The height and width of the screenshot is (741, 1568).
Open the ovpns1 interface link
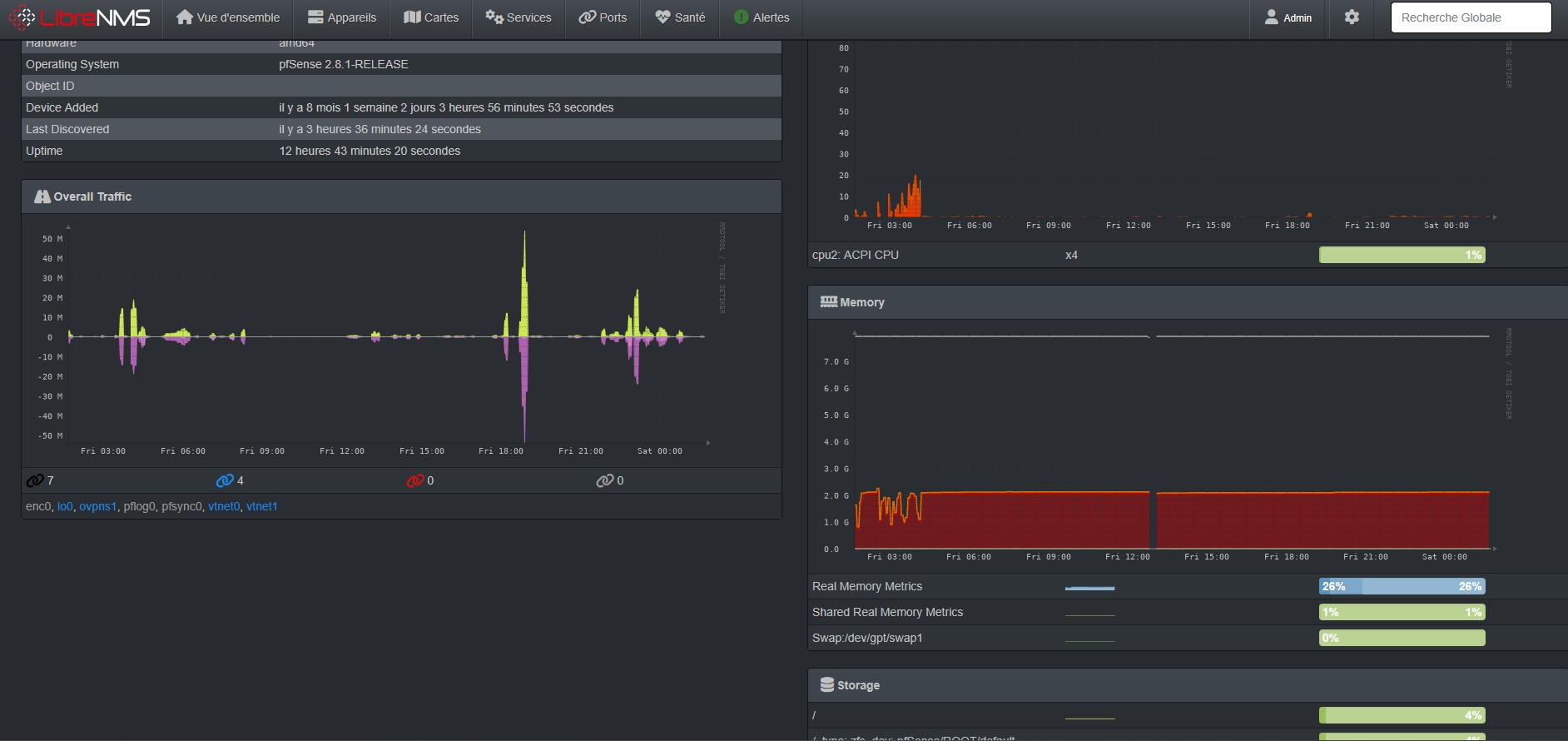click(98, 506)
